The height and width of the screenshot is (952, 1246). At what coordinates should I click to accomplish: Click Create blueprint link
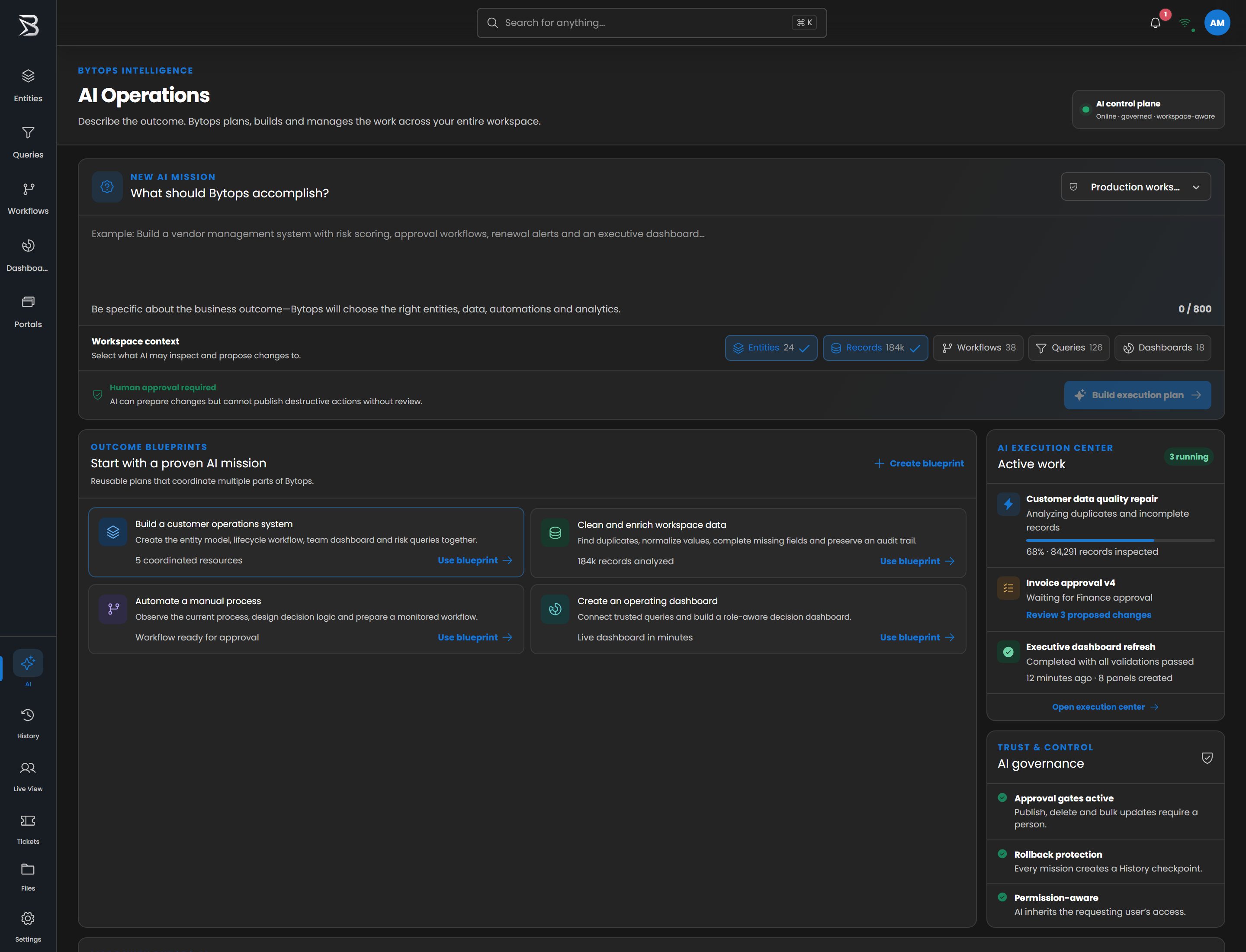pos(918,463)
